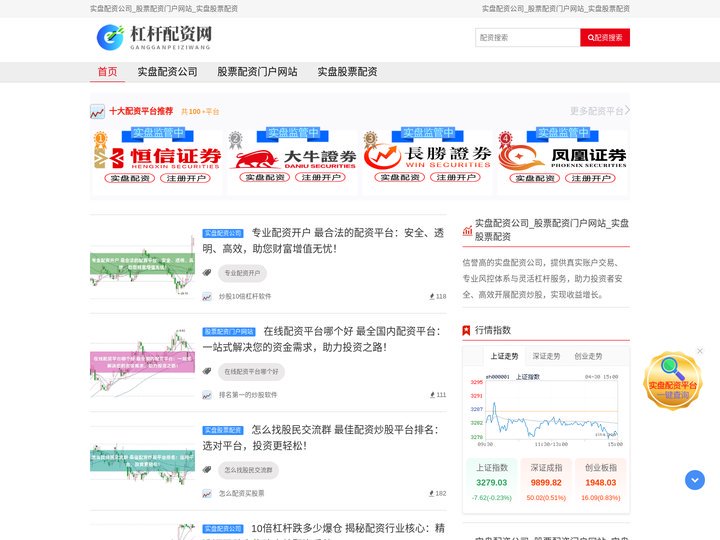The width and height of the screenshot is (720, 540).
Task: Close the floating 实盘配资平台 badge
Action: (700, 351)
